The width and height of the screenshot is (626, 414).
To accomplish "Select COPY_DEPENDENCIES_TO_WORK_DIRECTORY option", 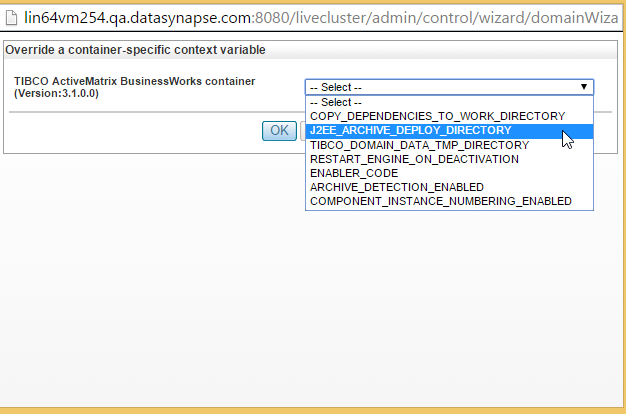I will coord(449,116).
